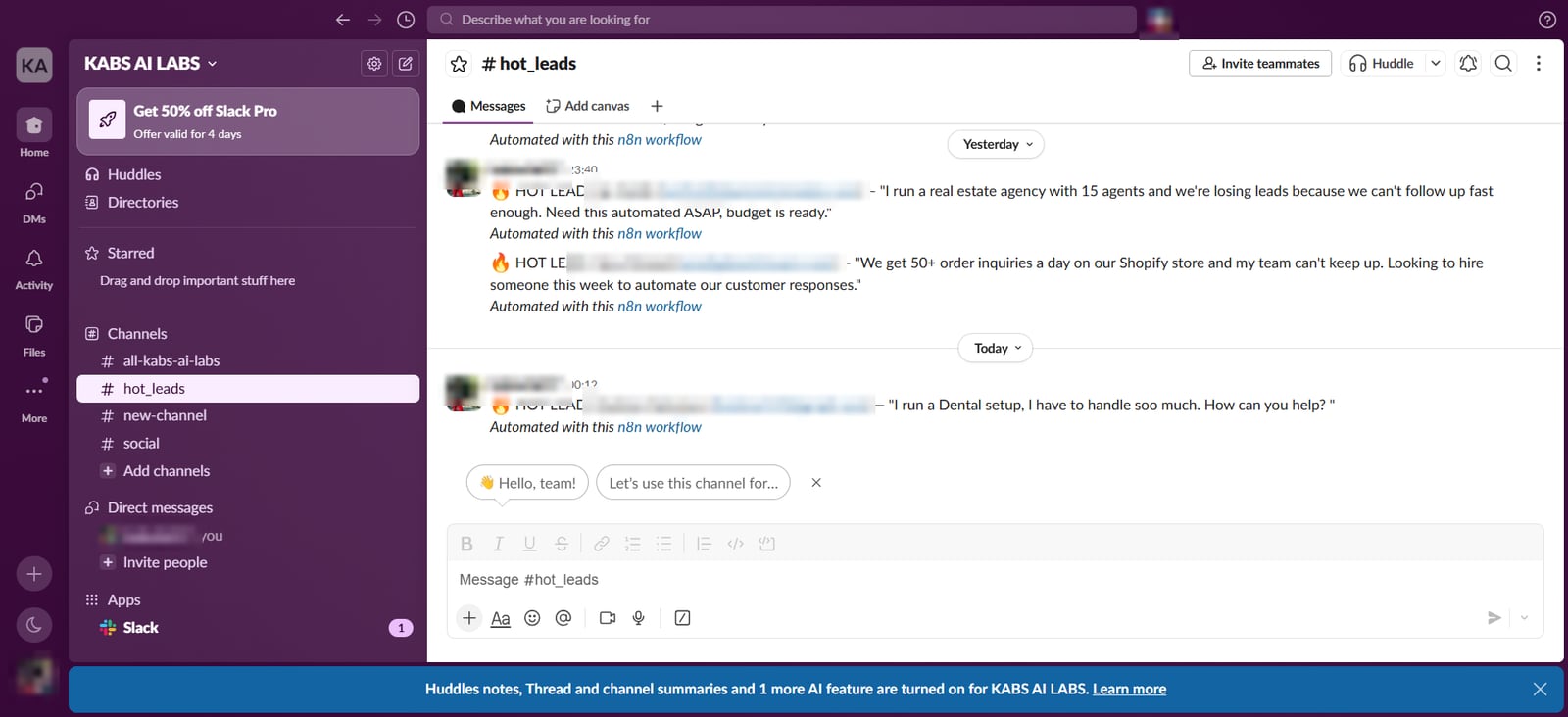Open DMs in the left rail
The height and width of the screenshot is (717, 1568).
pyautogui.click(x=34, y=203)
